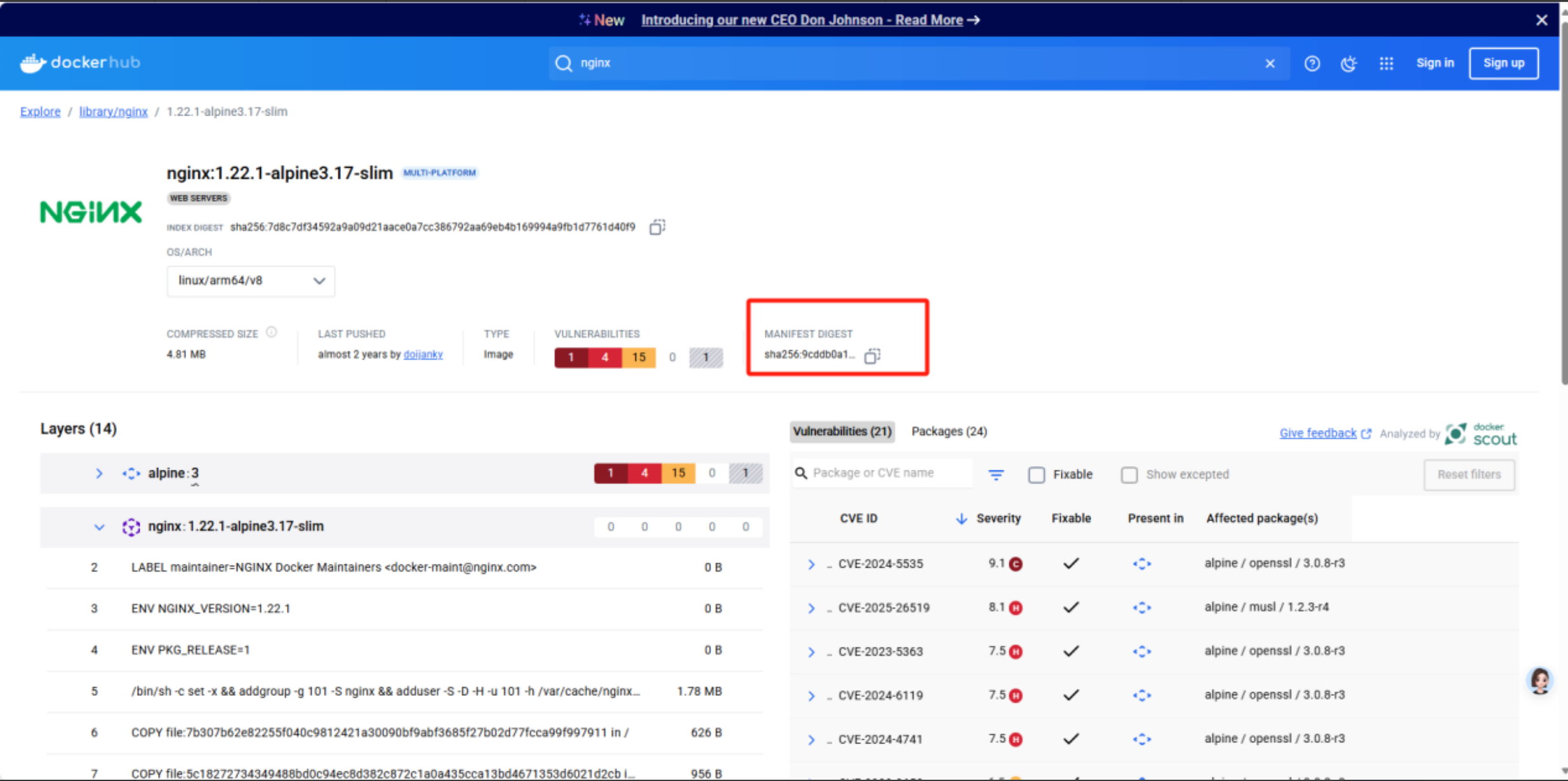Click critical severity badge for CVE-2024-5535
Viewport: 1568px width, 781px height.
pyautogui.click(x=1016, y=564)
